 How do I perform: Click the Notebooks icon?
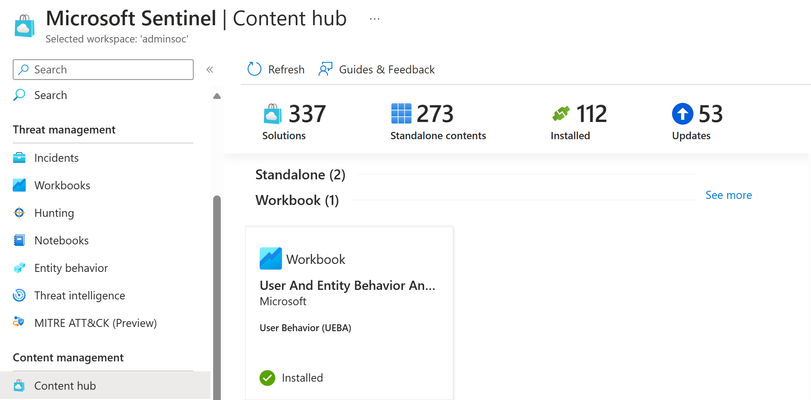point(19,241)
